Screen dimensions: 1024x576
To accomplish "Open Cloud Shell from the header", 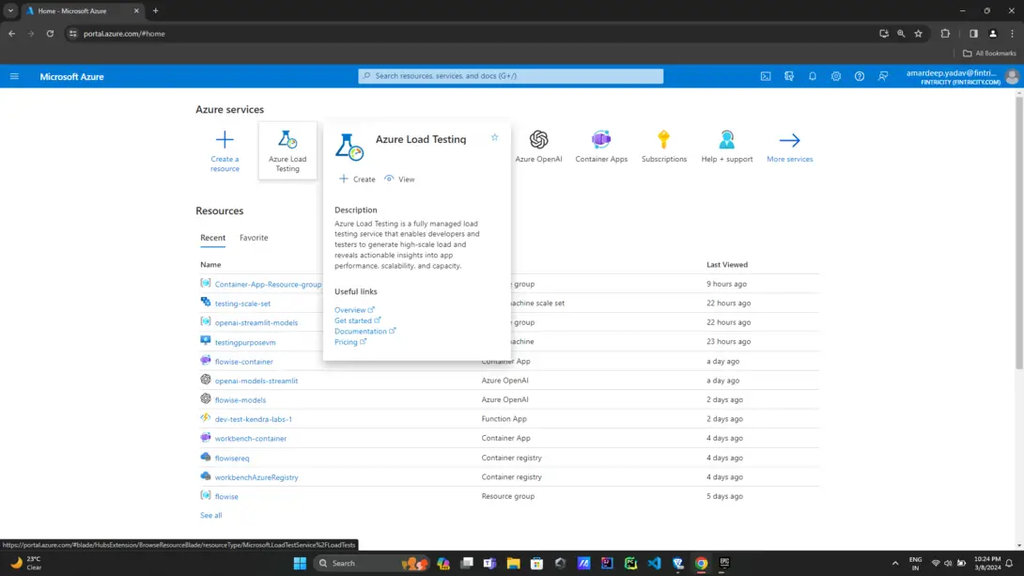I will tap(765, 76).
